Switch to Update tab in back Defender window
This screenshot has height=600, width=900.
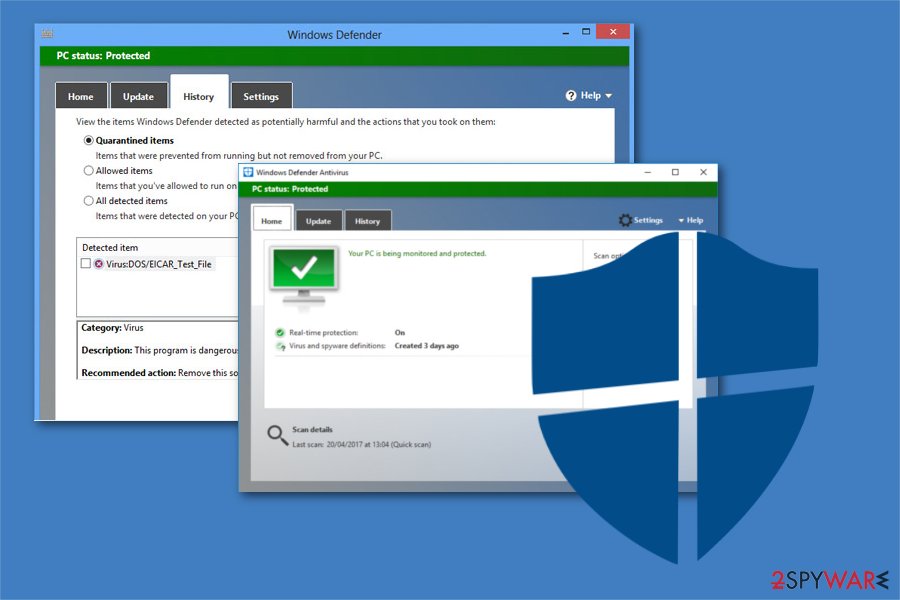pyautogui.click(x=138, y=96)
